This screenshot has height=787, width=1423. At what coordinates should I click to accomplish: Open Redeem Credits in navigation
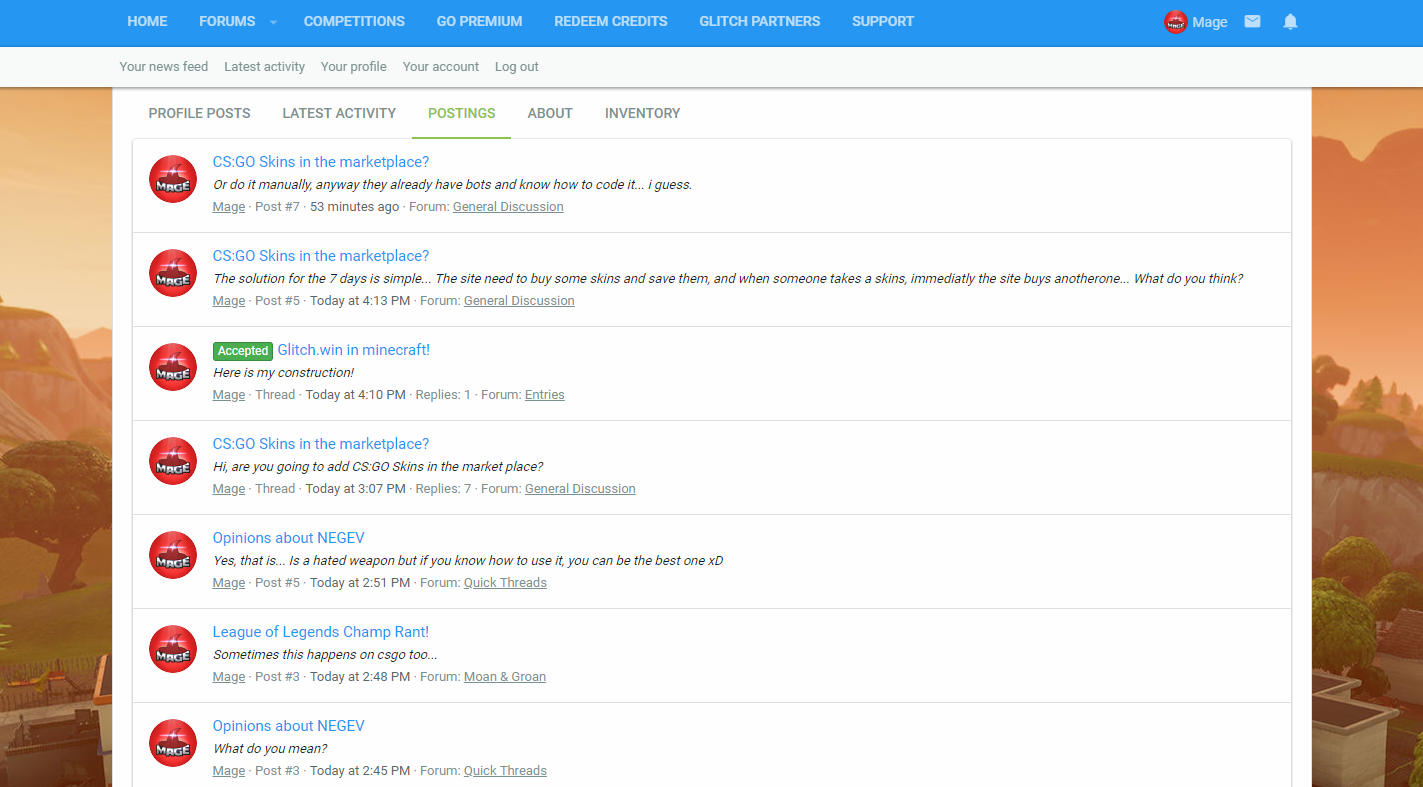pos(610,21)
